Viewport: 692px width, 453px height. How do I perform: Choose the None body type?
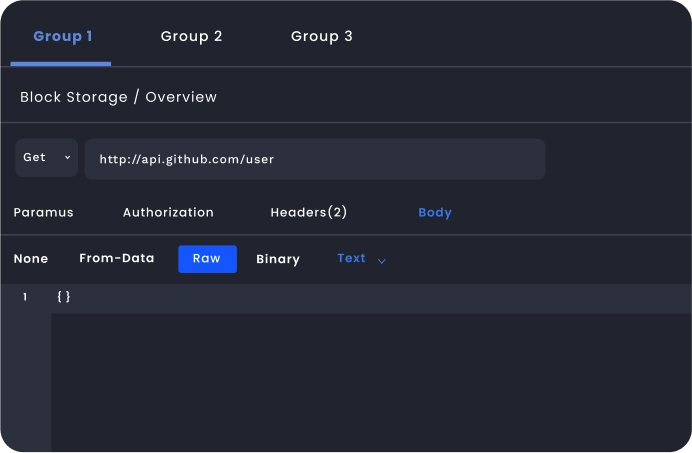tap(31, 258)
